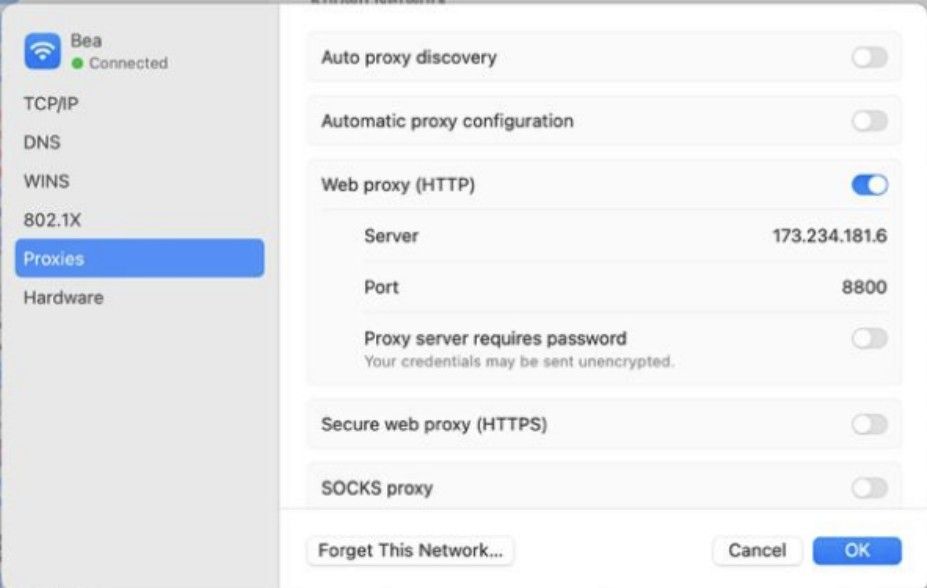
Task: Turn on Automatic proxy configuration switch
Action: tap(869, 121)
